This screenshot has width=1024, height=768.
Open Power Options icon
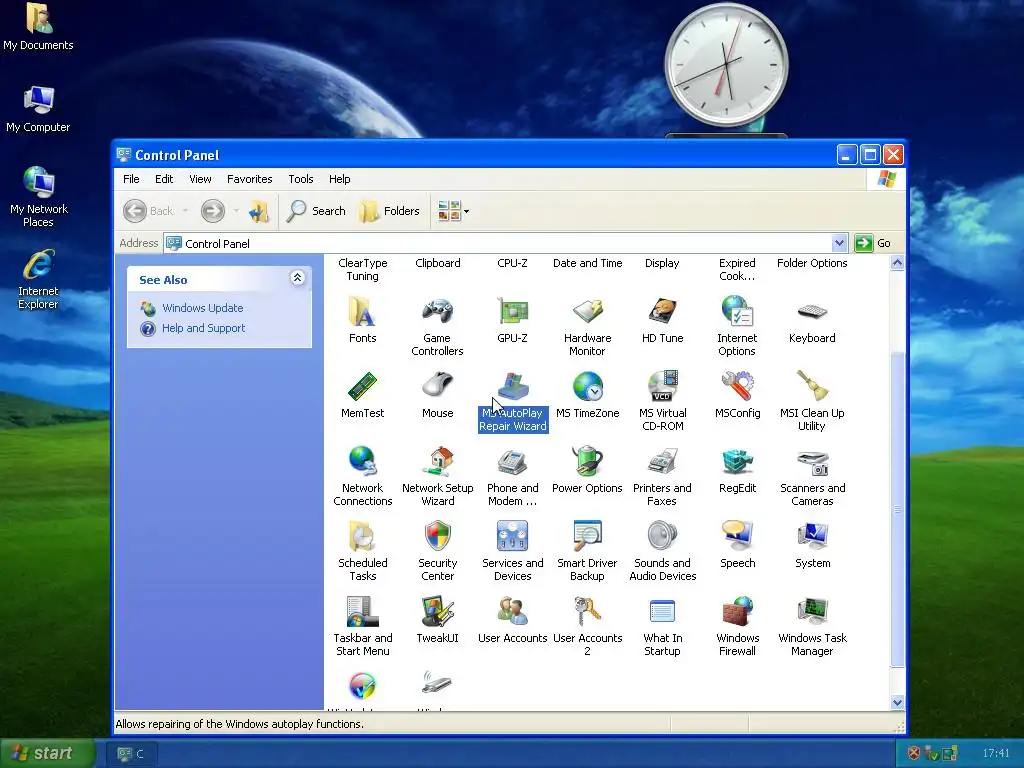pyautogui.click(x=587, y=462)
